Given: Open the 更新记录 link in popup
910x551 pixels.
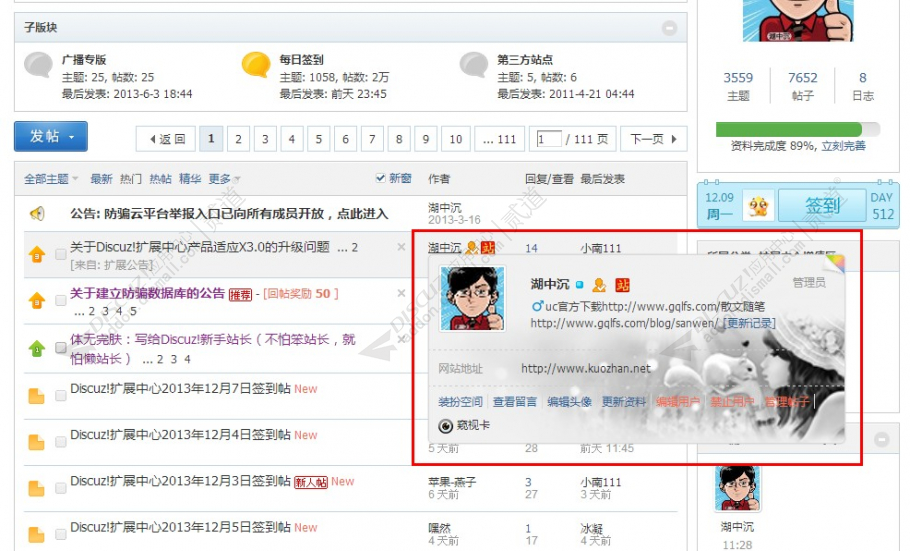Looking at the screenshot, I should (749, 323).
